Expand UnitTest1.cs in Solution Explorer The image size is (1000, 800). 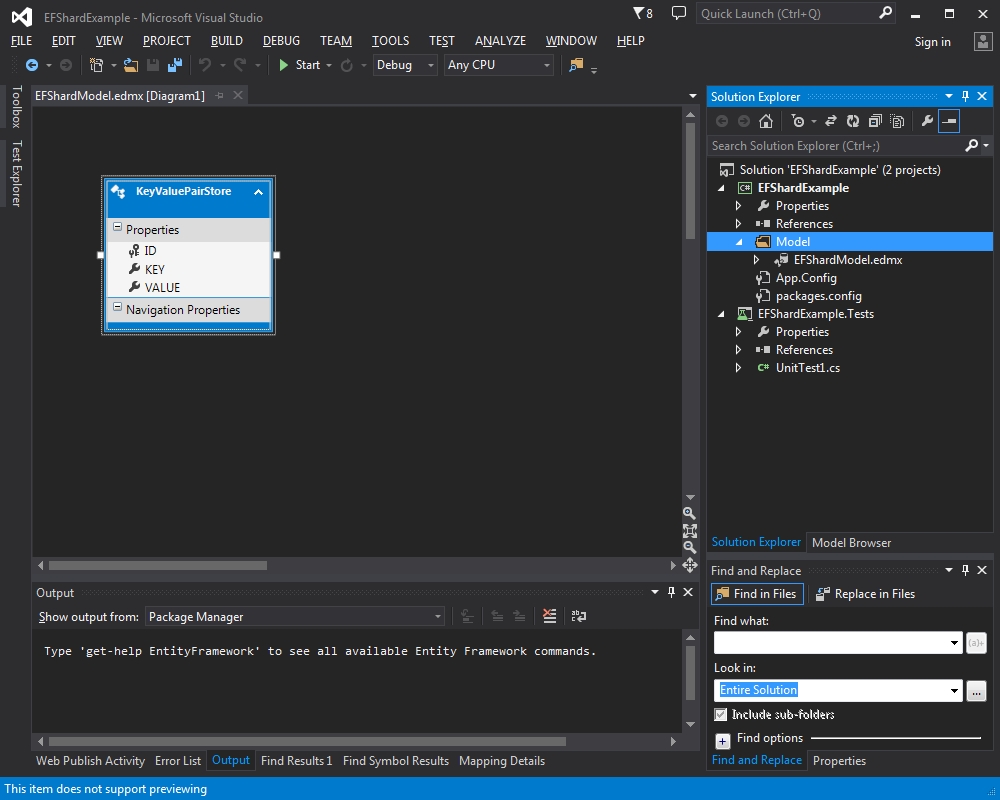pos(739,367)
